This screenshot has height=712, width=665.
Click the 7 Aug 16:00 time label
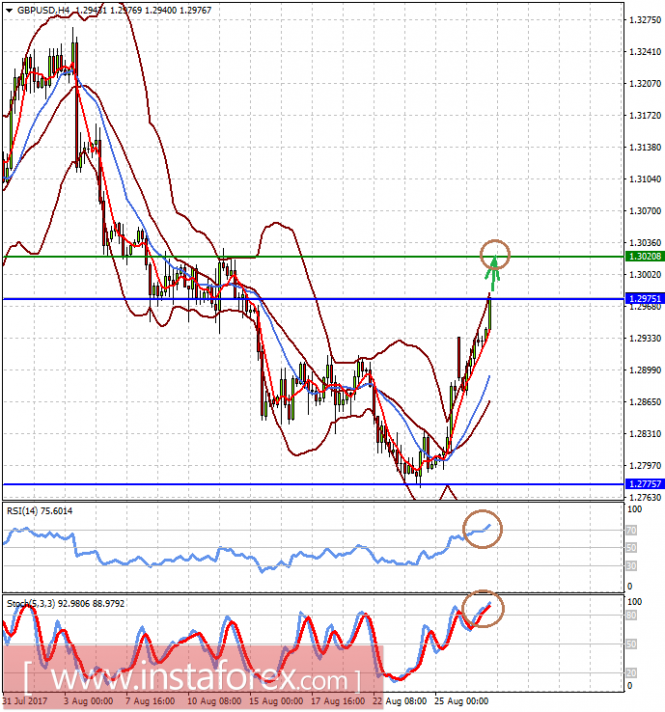tap(150, 701)
